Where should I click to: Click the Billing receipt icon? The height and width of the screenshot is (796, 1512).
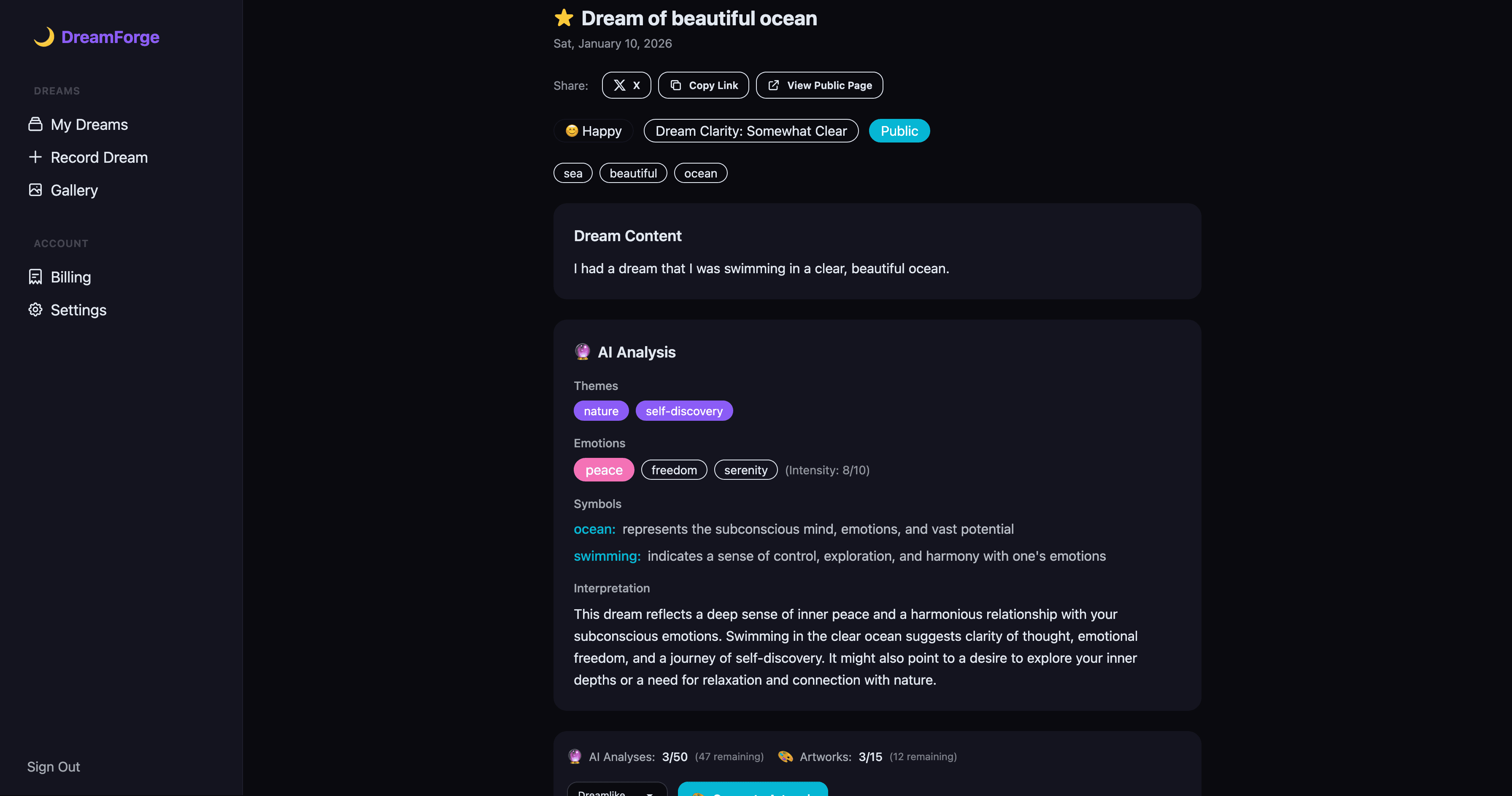[35, 277]
